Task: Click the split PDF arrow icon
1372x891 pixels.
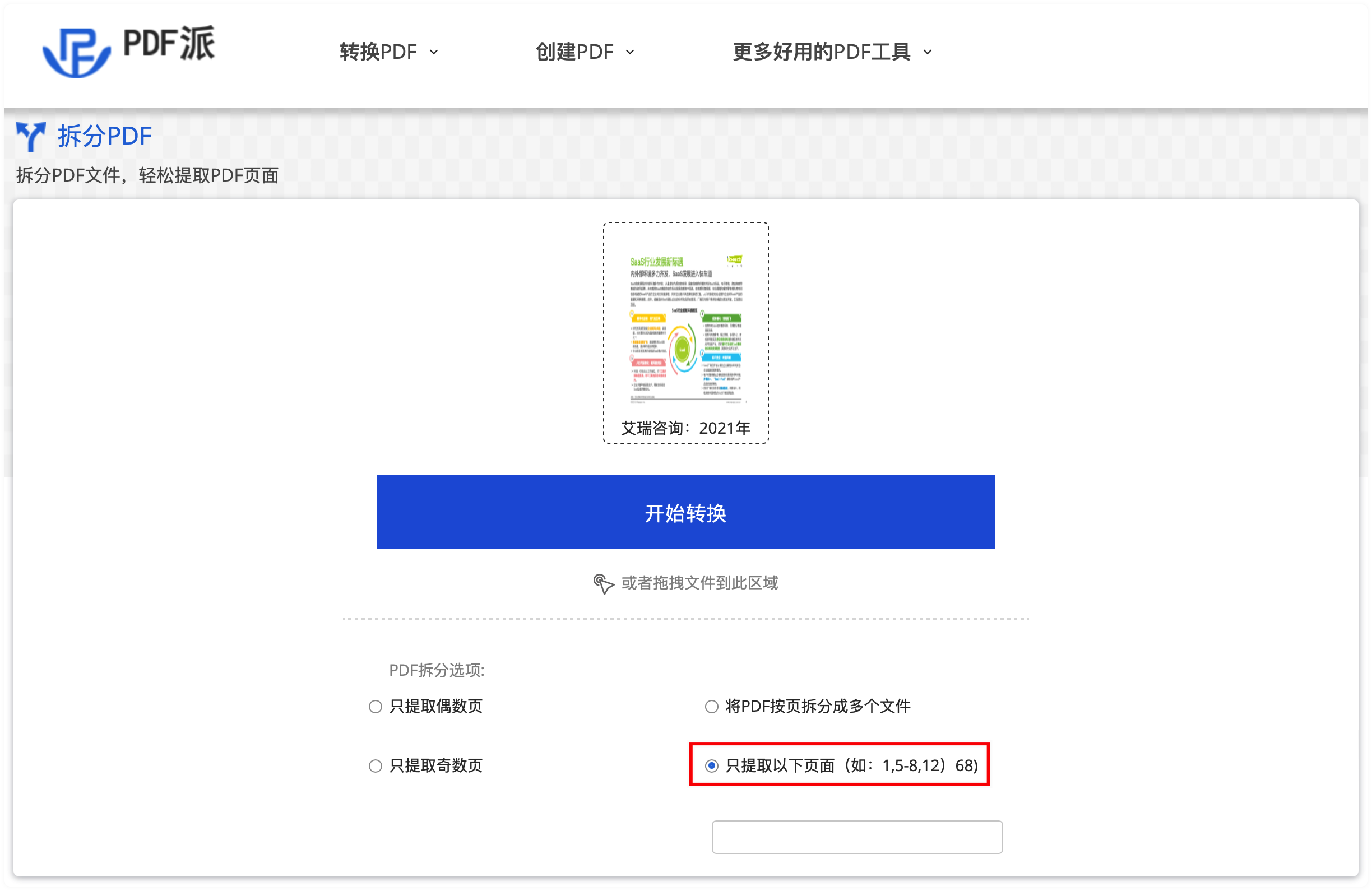Action: pyautogui.click(x=31, y=137)
